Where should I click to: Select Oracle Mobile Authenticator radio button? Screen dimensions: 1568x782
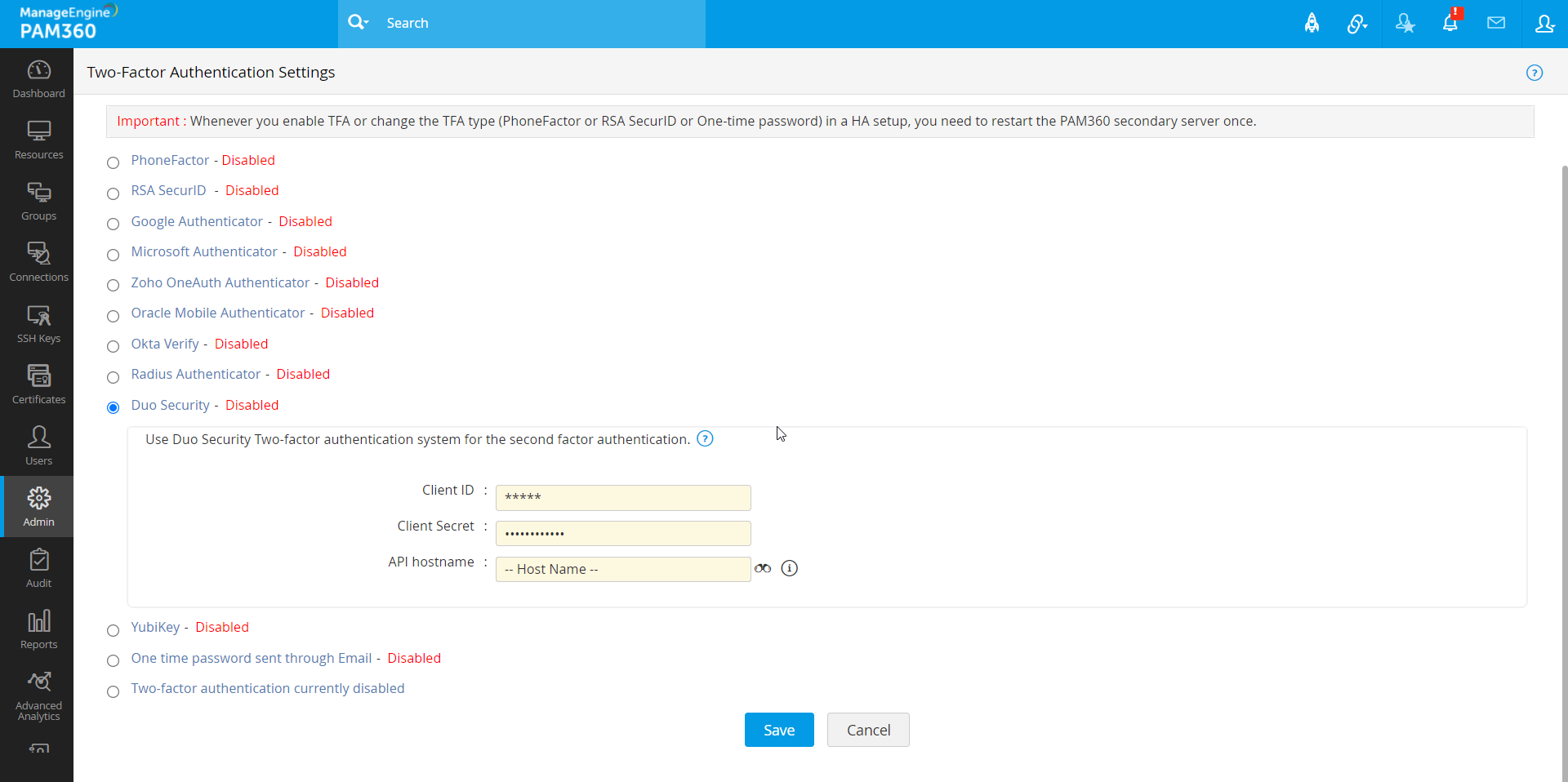click(x=114, y=316)
